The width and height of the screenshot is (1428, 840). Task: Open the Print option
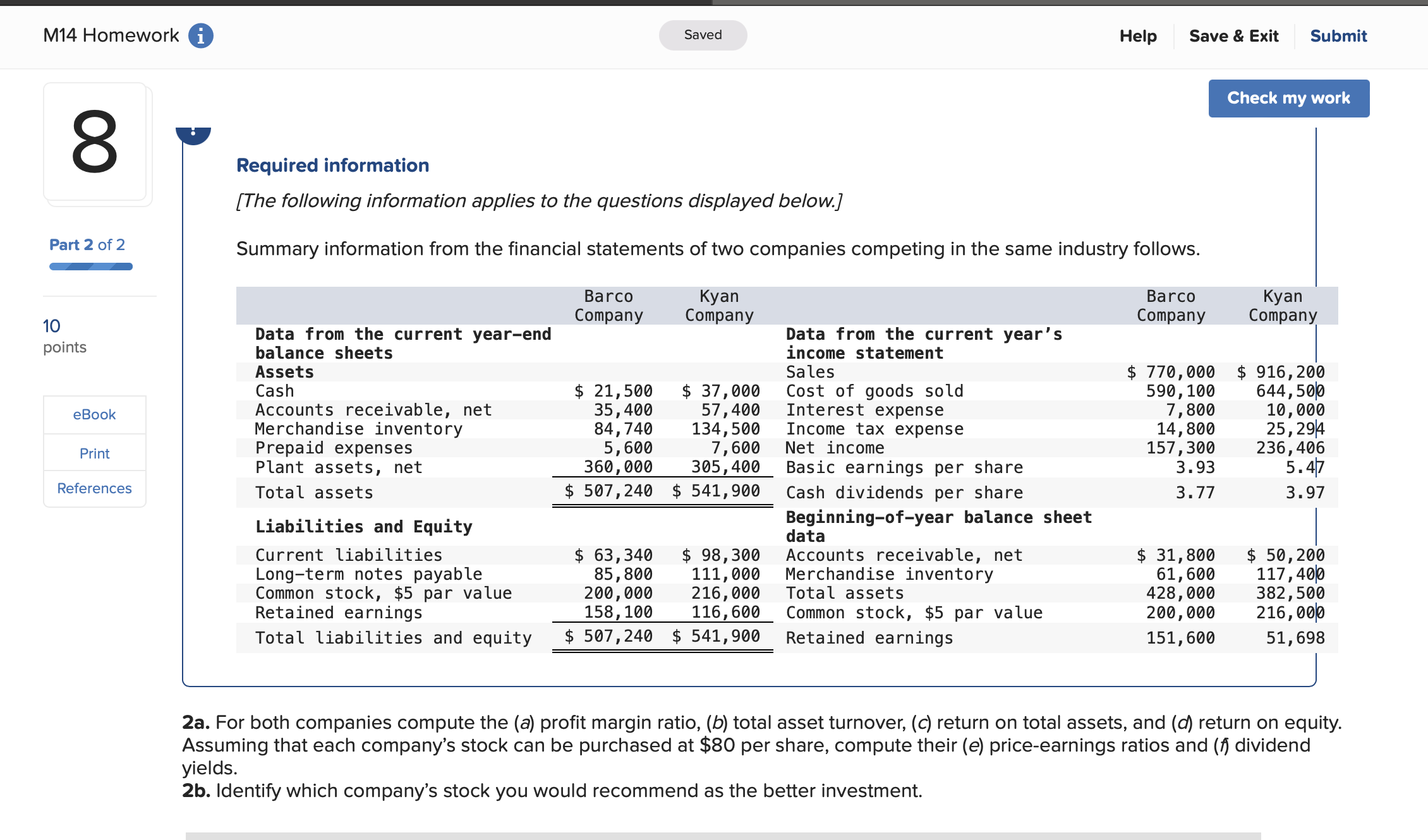point(94,452)
